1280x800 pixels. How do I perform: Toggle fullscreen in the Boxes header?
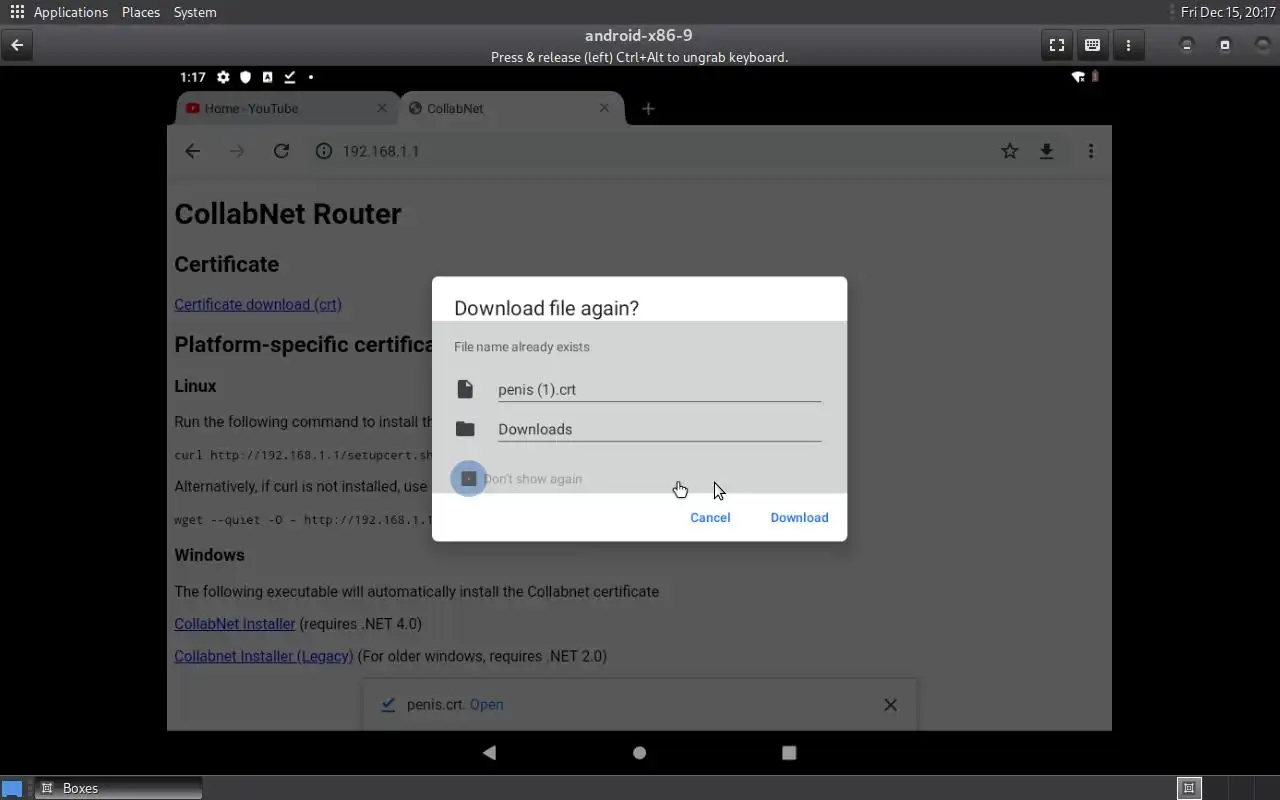(x=1057, y=45)
